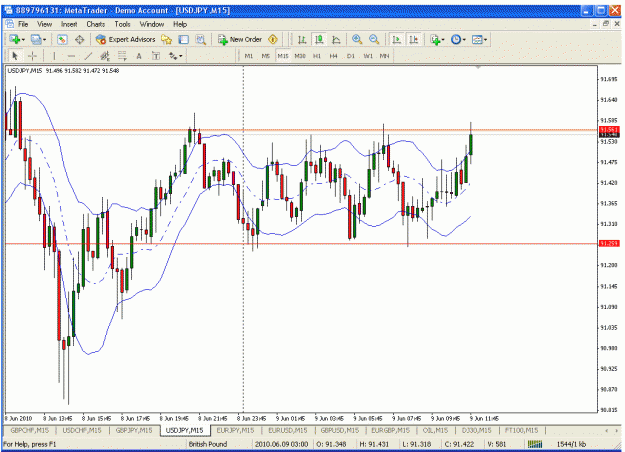Open the Insert menu
Viewport: 625px width, 452px height.
[x=69, y=24]
